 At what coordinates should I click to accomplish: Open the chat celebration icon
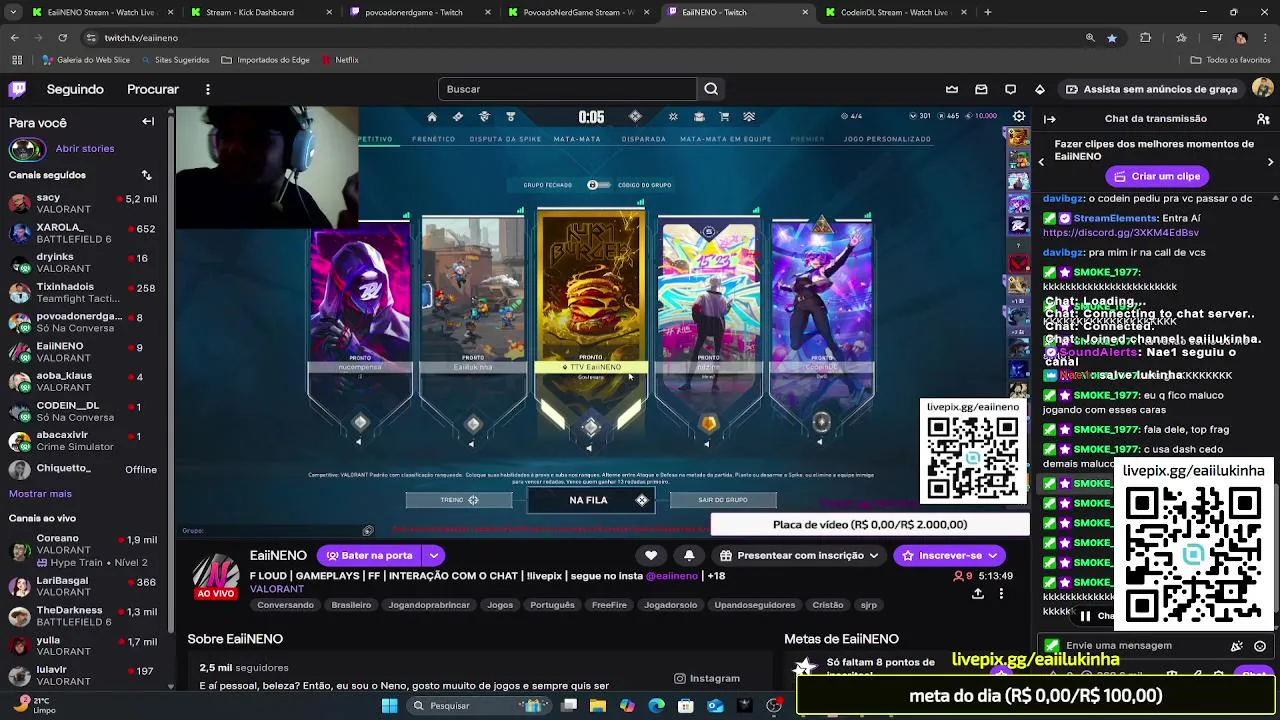(1237, 646)
